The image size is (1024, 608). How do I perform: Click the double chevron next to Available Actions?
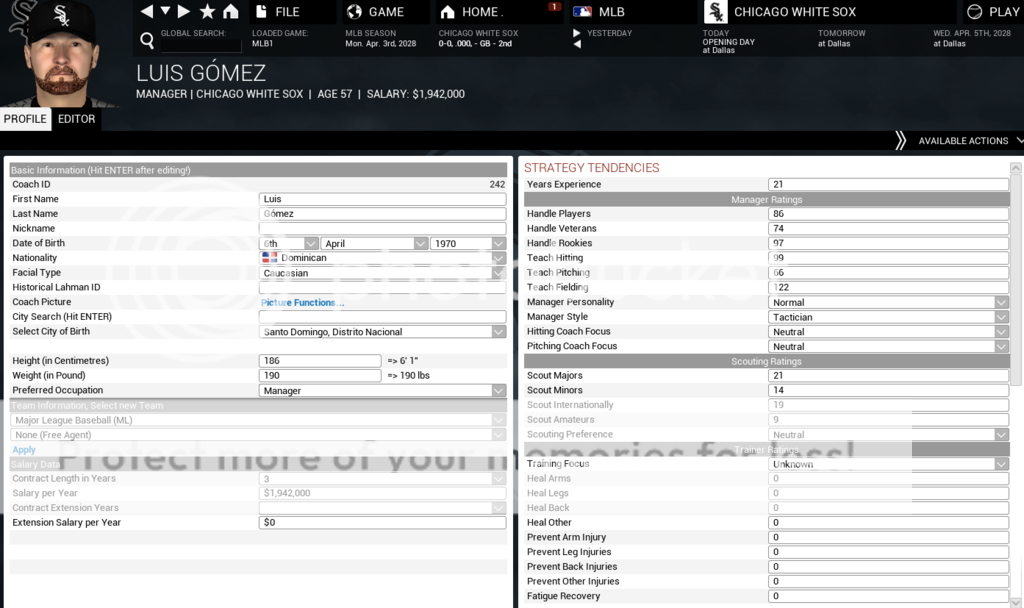point(900,141)
